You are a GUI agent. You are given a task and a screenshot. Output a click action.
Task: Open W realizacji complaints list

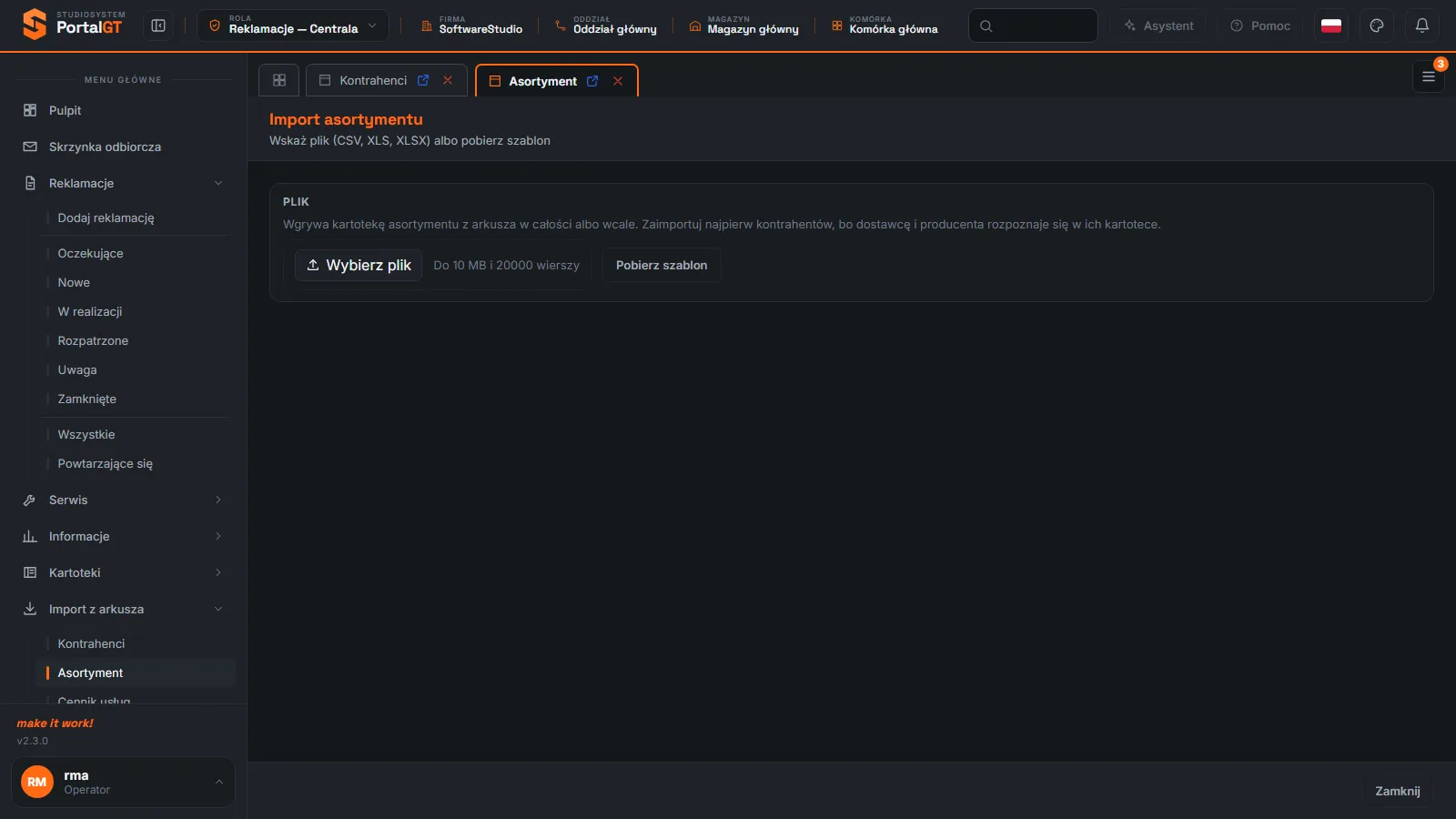tap(136, 311)
